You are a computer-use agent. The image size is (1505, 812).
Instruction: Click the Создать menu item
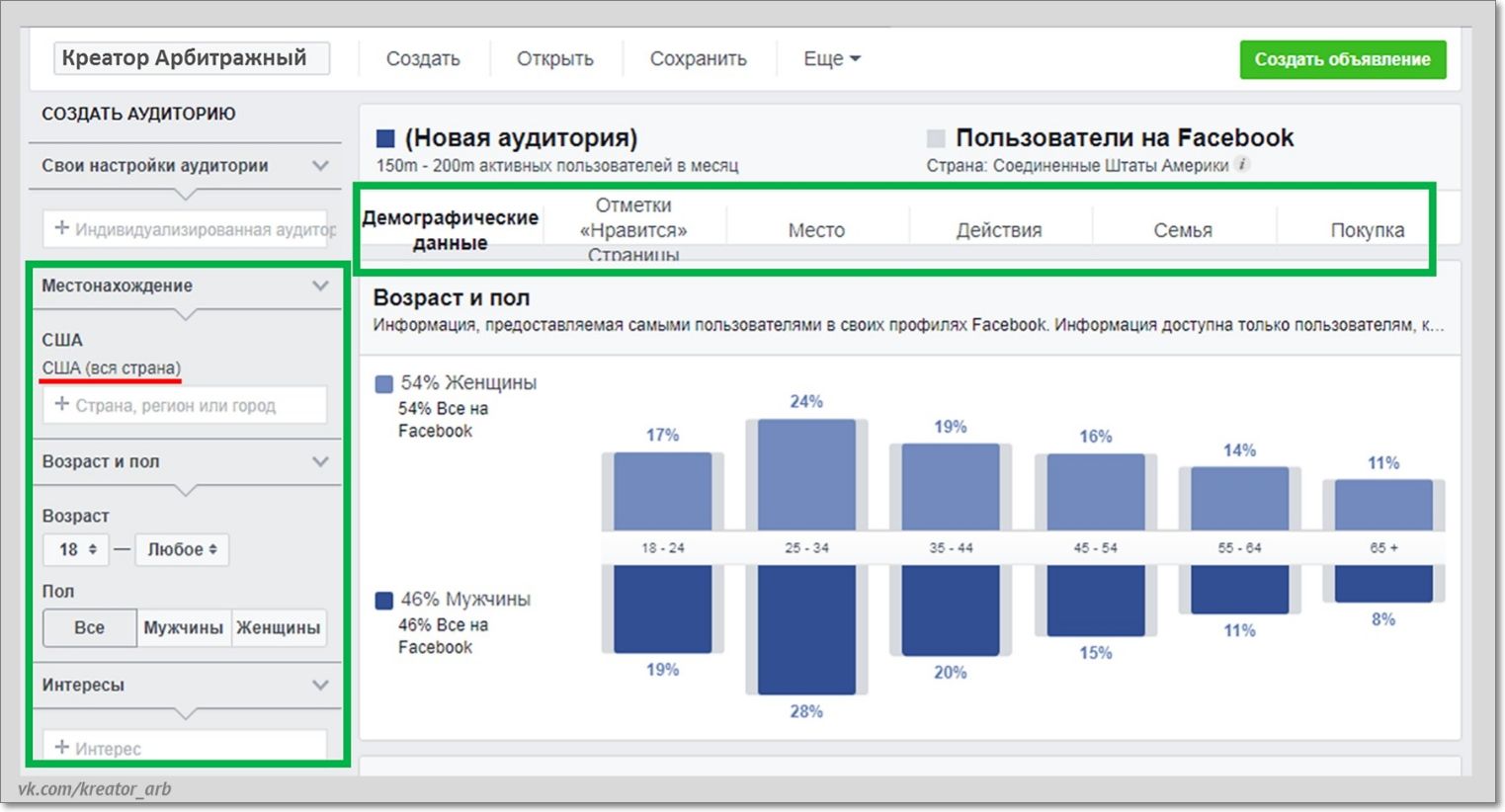pyautogui.click(x=423, y=59)
